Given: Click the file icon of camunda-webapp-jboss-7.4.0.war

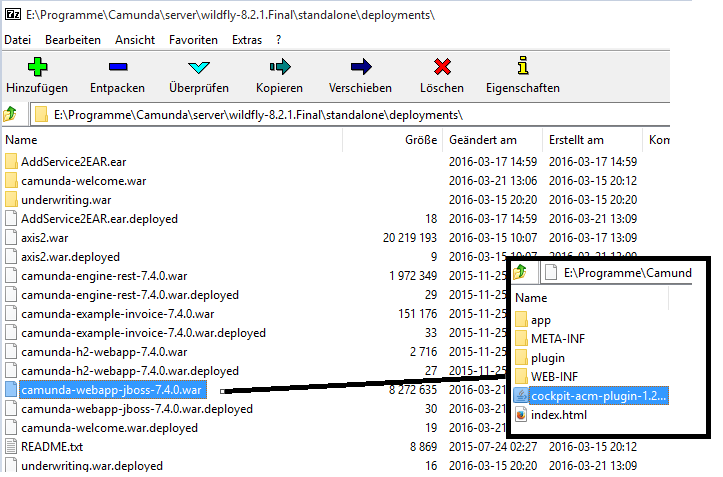Looking at the screenshot, I should click(x=11, y=390).
